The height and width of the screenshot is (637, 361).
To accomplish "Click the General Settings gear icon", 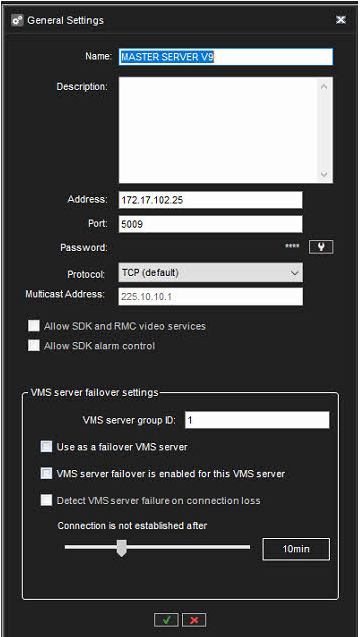I will tap(18, 20).
